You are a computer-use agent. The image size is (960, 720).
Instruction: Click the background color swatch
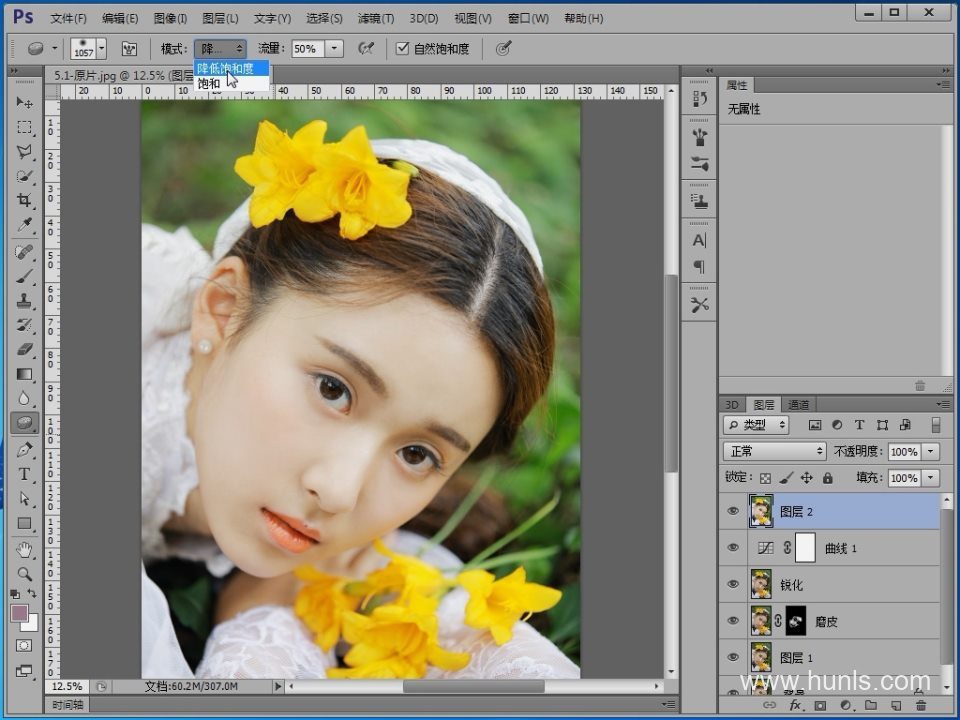(31, 624)
